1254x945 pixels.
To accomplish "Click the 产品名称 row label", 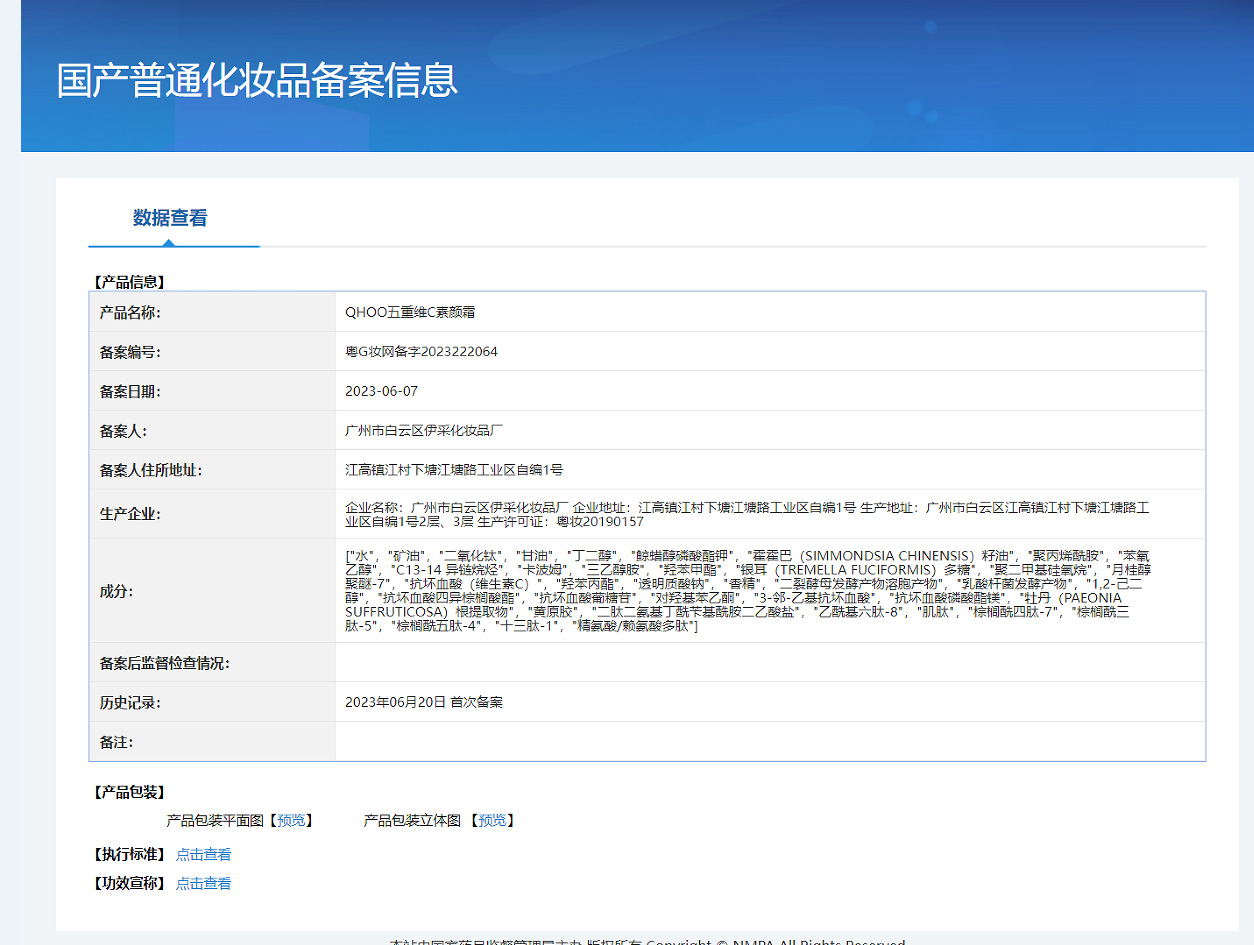I will (x=130, y=312).
